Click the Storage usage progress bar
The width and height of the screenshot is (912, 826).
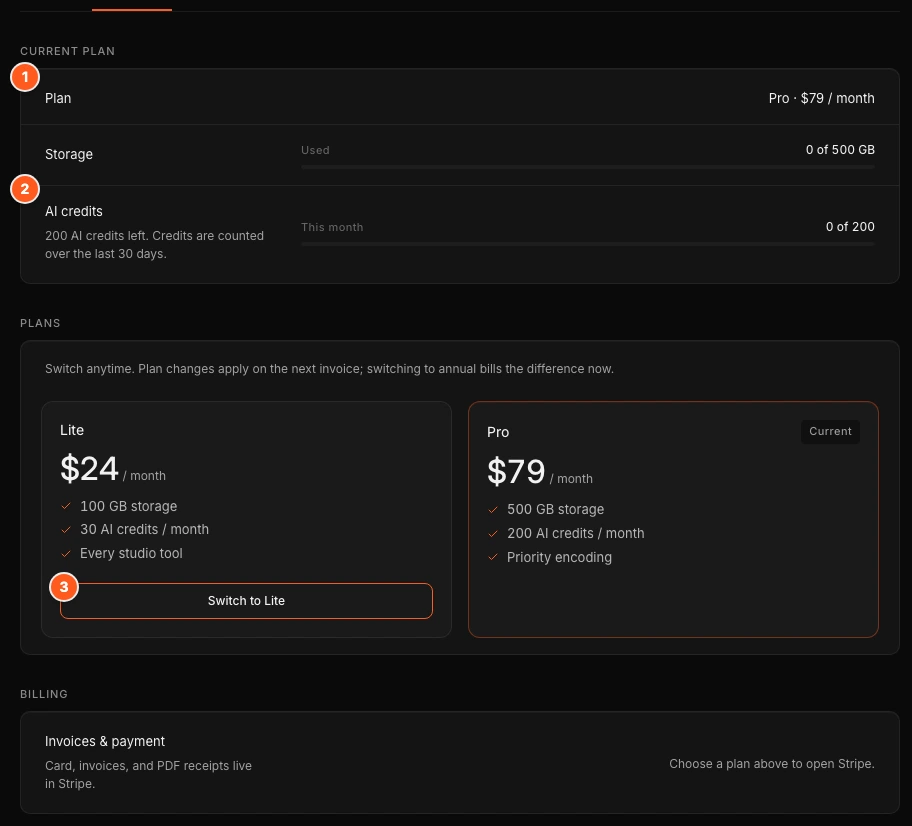click(587, 167)
